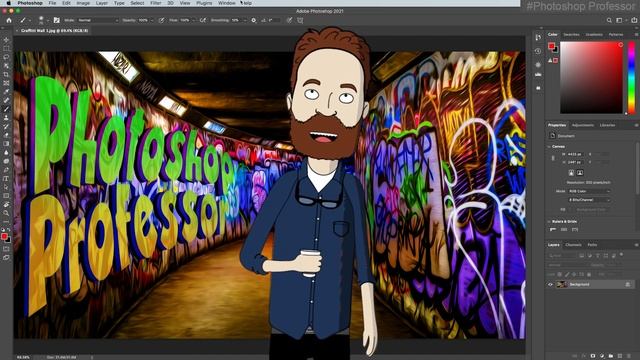Open the Filter menu
The image size is (640, 360).
(156, 3)
